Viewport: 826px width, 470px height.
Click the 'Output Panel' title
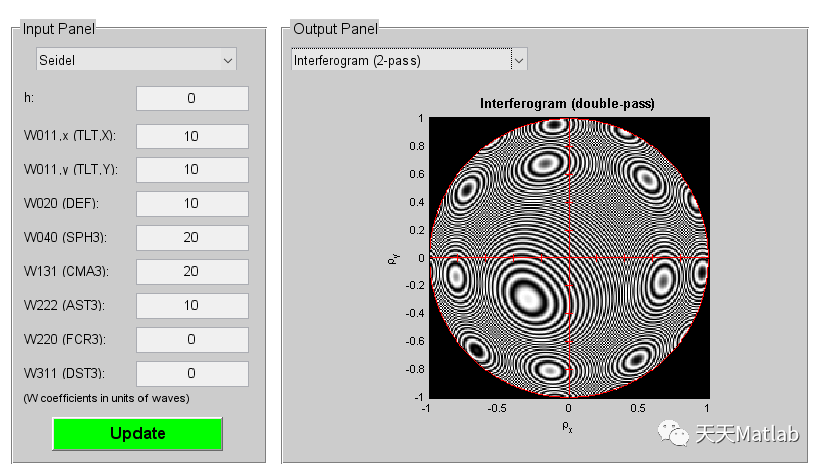tap(335, 28)
